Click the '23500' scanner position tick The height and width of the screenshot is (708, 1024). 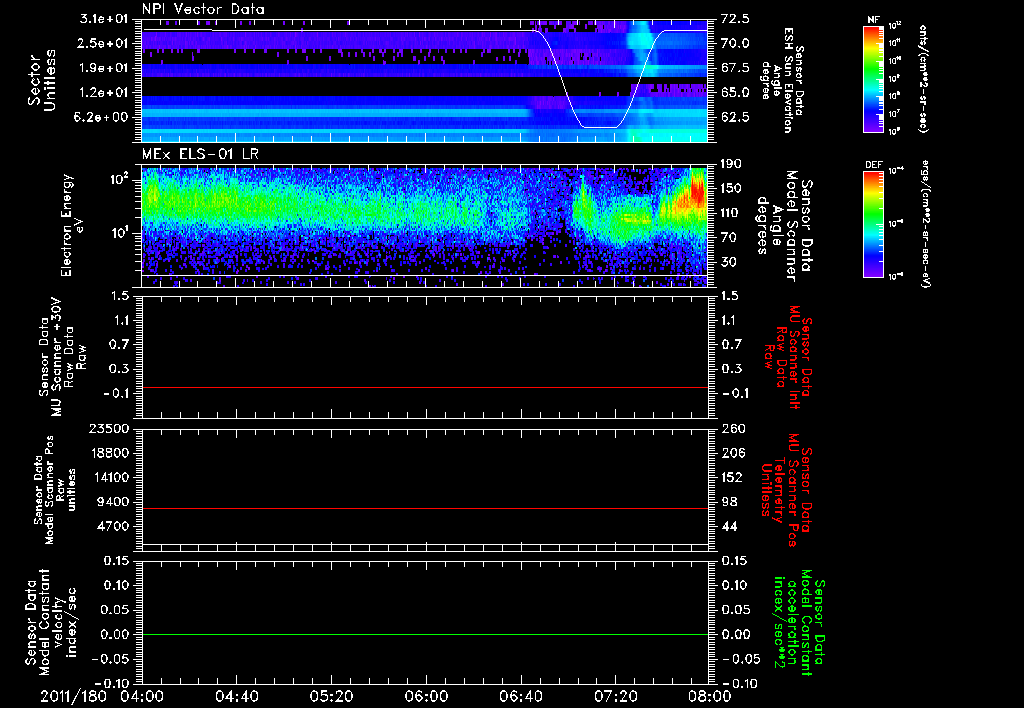pyautogui.click(x=110, y=429)
